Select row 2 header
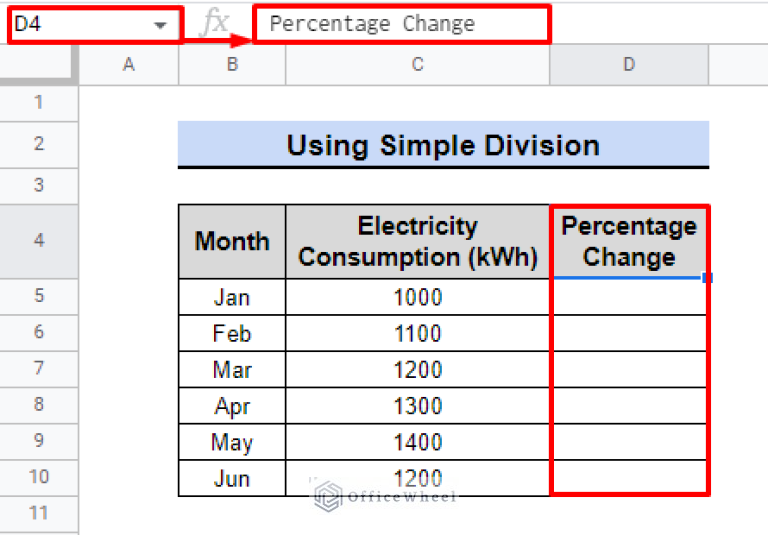Viewport: 768px width, 535px height. [x=39, y=145]
